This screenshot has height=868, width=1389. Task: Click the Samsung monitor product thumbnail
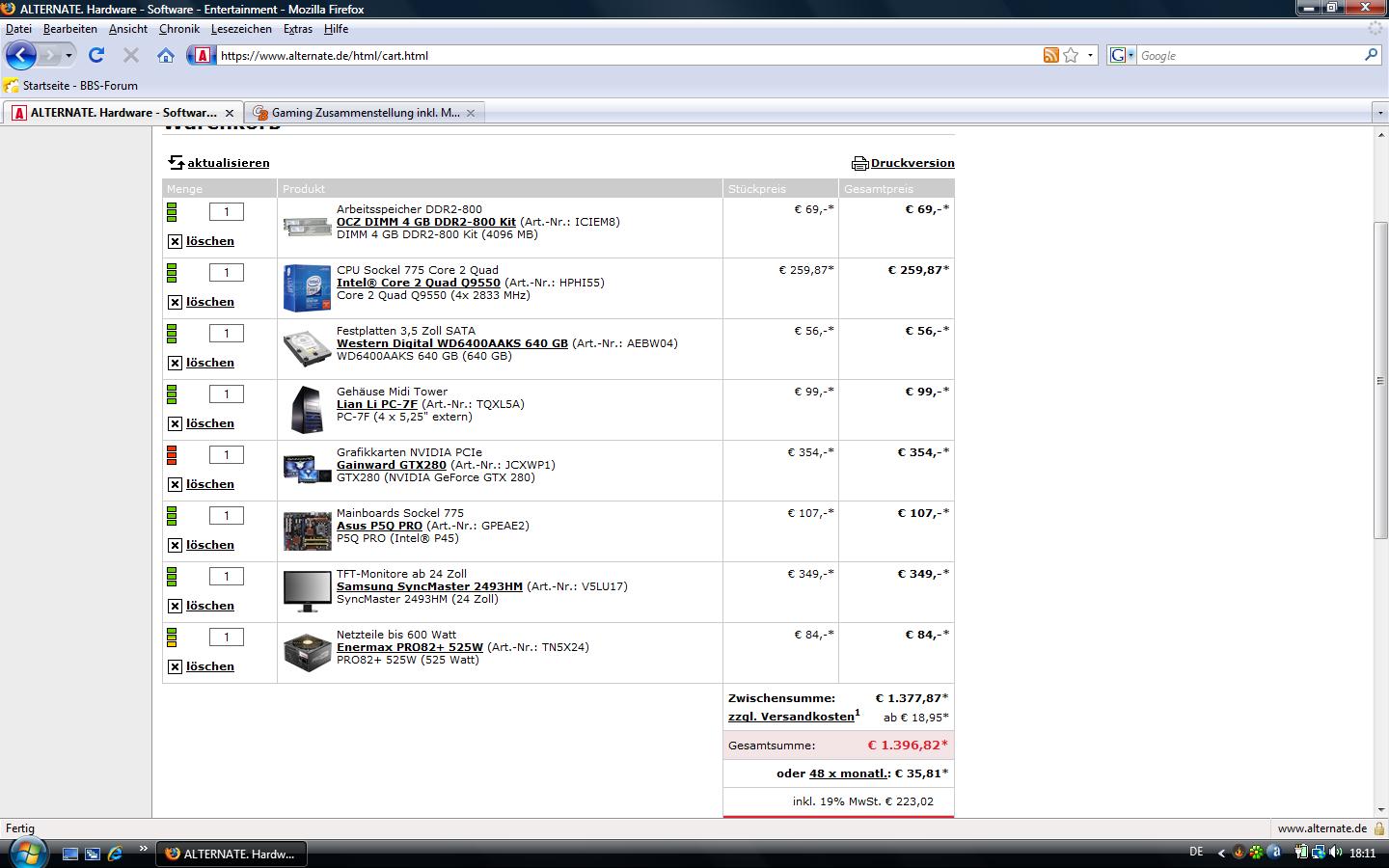pyautogui.click(x=307, y=591)
